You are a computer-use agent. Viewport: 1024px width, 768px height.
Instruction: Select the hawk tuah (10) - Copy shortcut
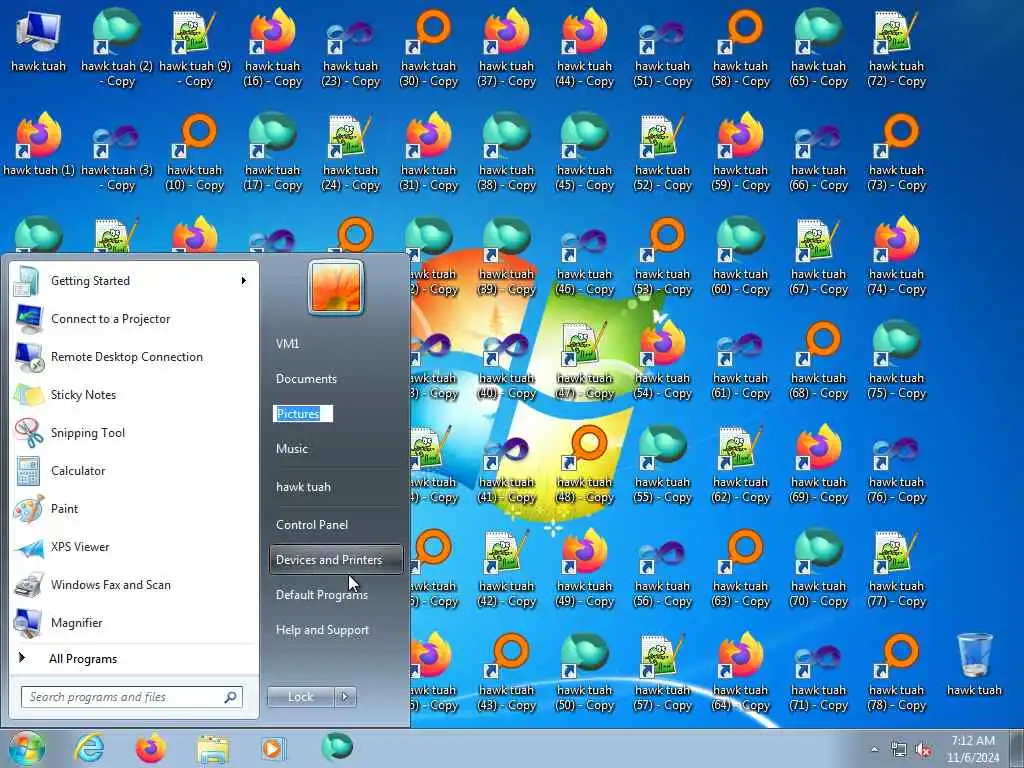[195, 152]
